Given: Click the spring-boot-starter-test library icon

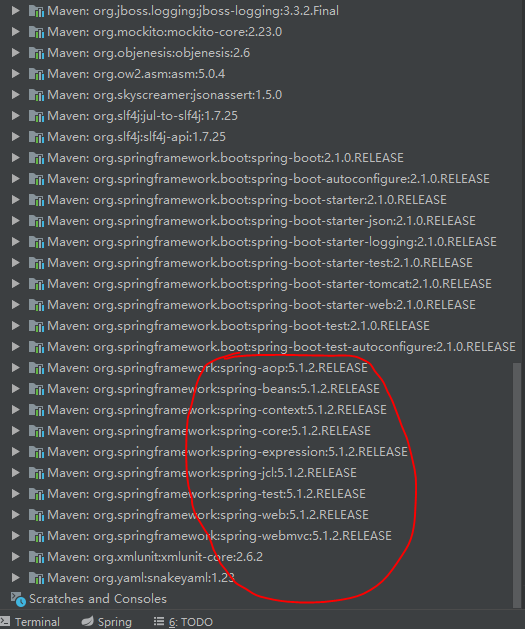Looking at the screenshot, I should point(36,263).
